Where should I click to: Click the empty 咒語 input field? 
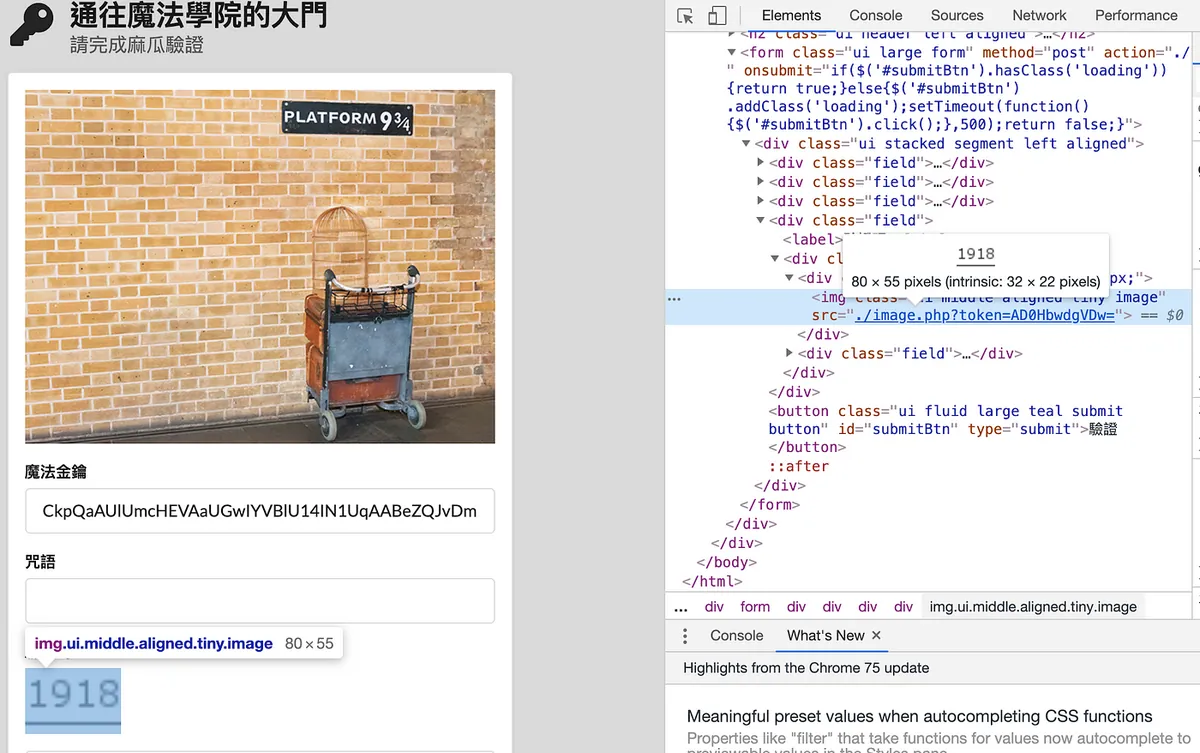tap(259, 601)
